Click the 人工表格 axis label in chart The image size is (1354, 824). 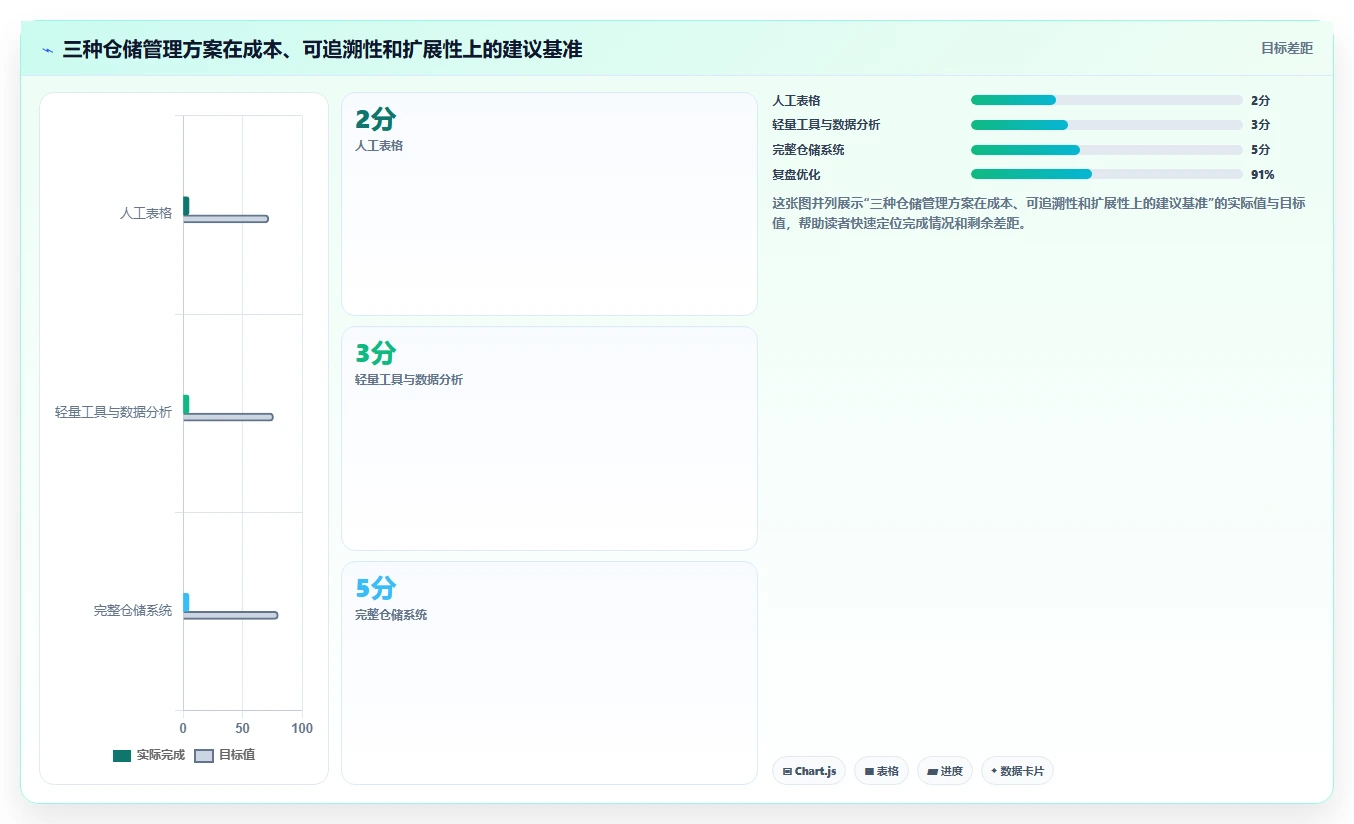[x=146, y=213]
